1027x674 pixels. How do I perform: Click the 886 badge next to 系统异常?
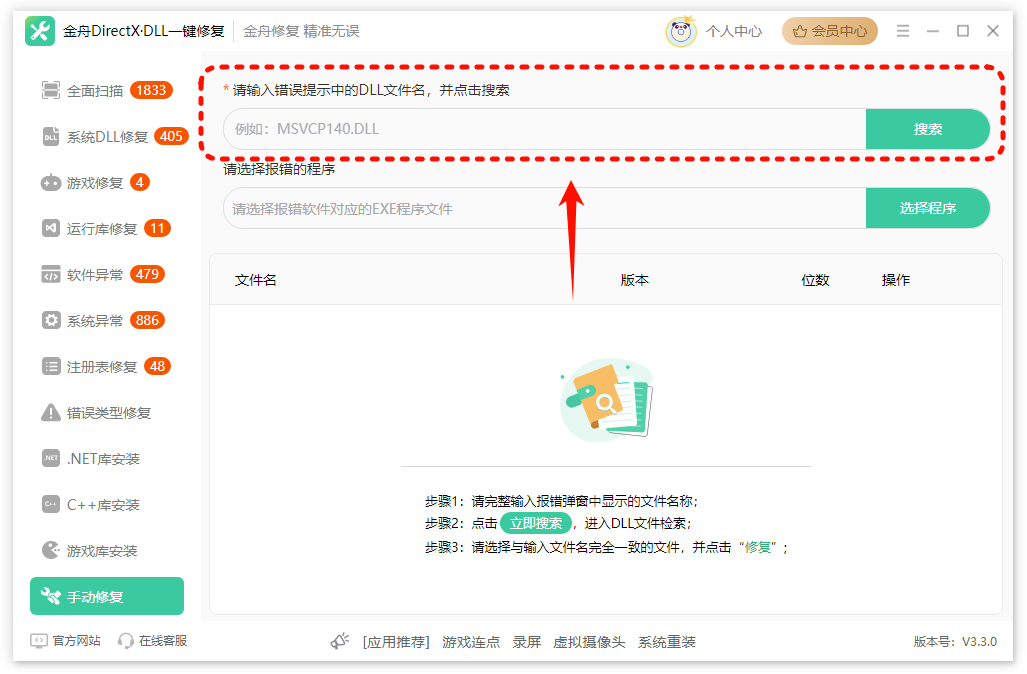coord(147,320)
